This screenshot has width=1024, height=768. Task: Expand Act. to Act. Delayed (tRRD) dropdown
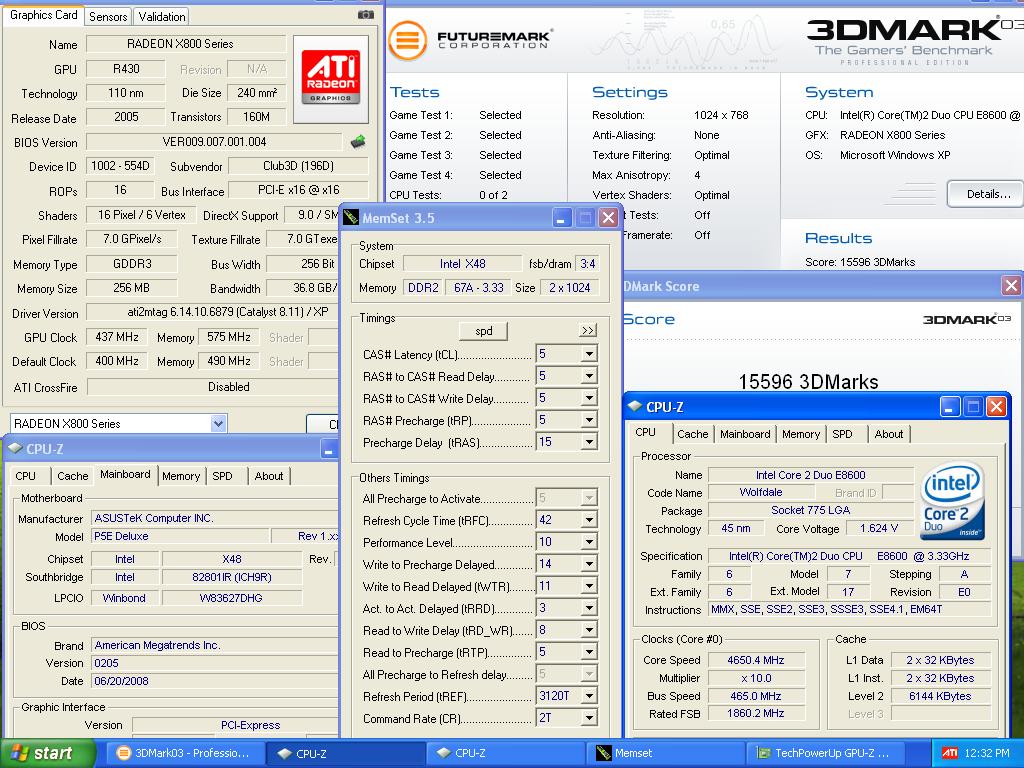[589, 608]
